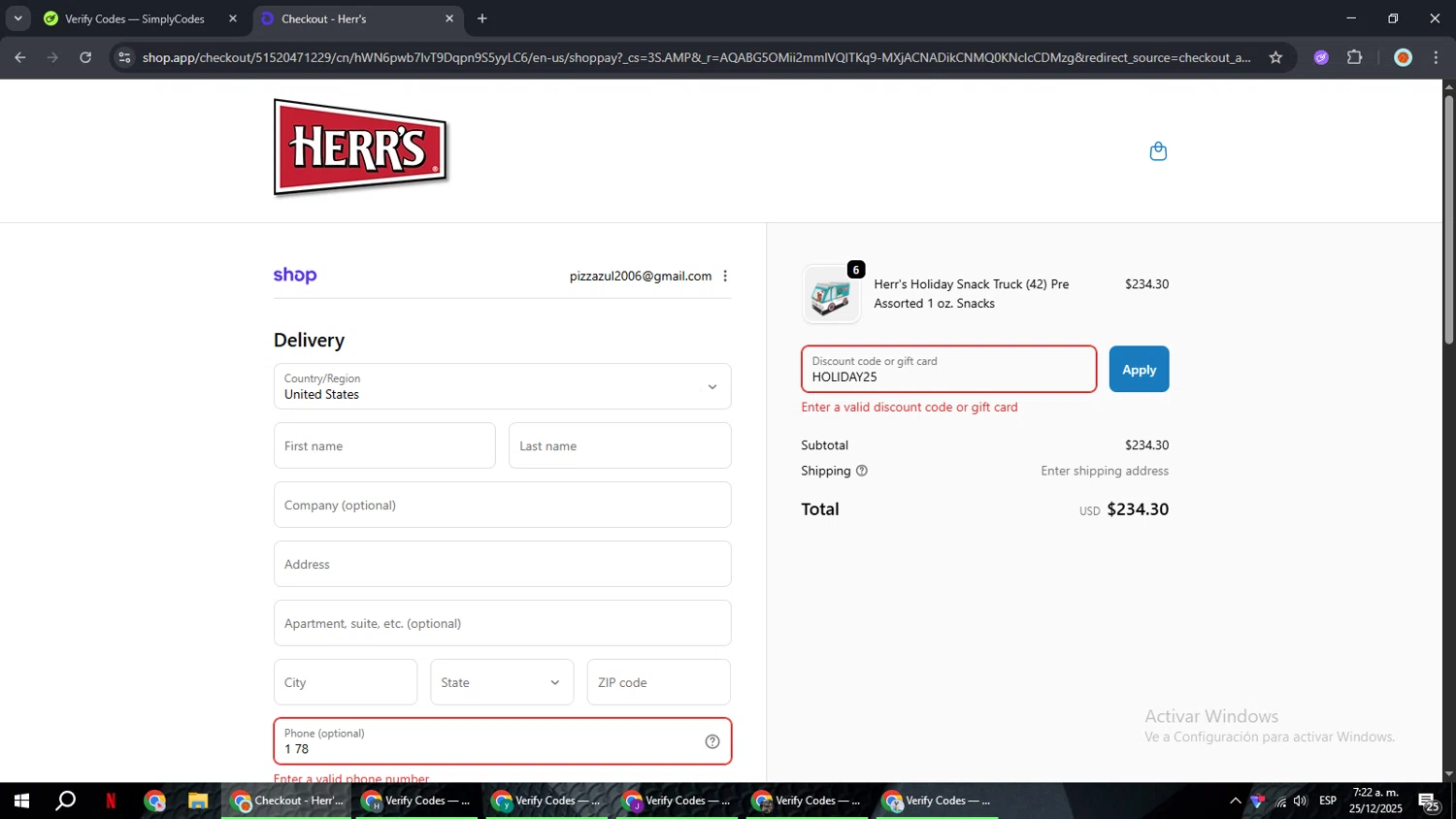Click the Shop pay logo
The image size is (1456, 819).
tap(295, 276)
